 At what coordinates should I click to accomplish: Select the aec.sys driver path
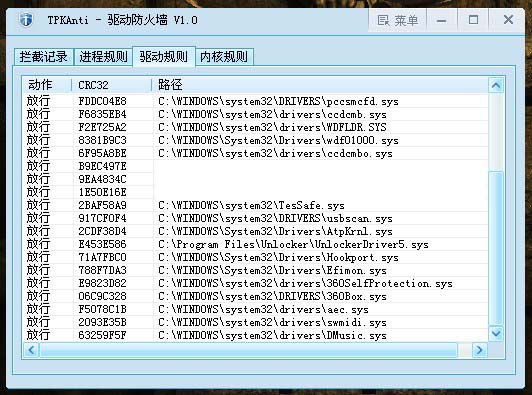click(263, 309)
